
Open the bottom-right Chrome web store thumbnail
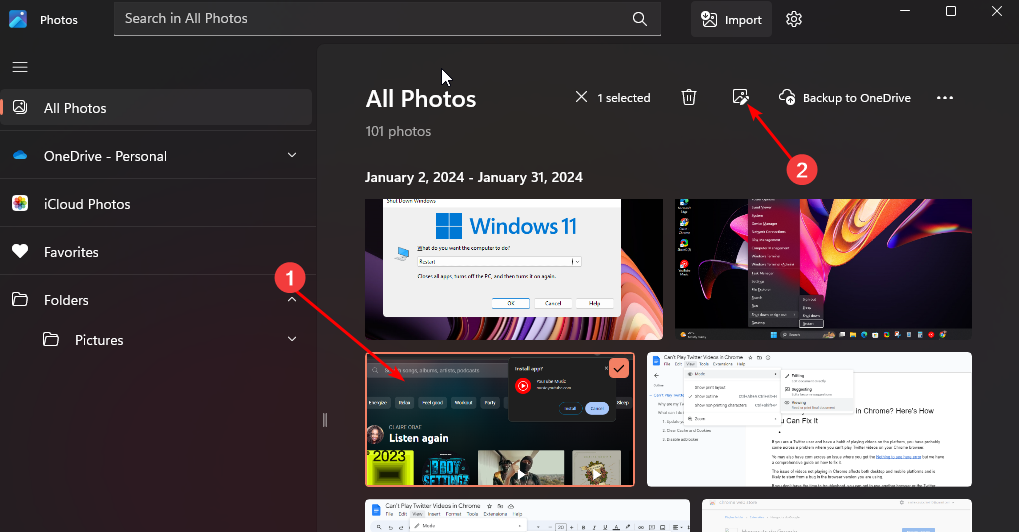837,516
